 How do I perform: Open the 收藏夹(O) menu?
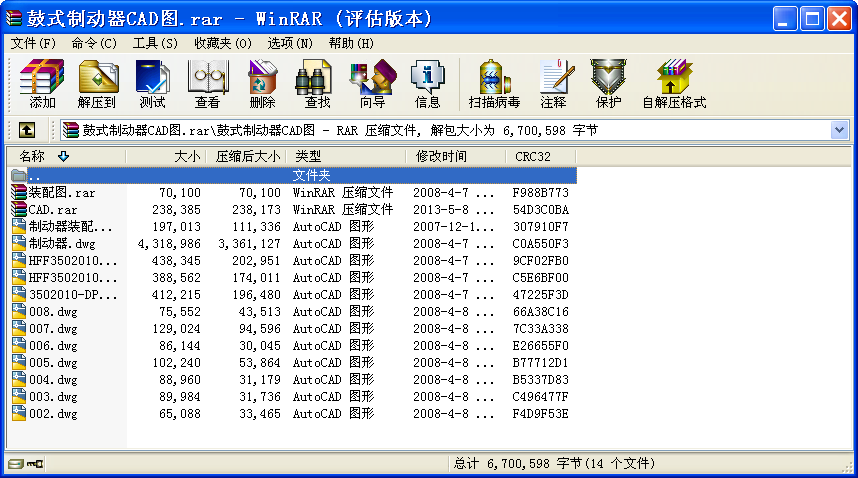222,43
